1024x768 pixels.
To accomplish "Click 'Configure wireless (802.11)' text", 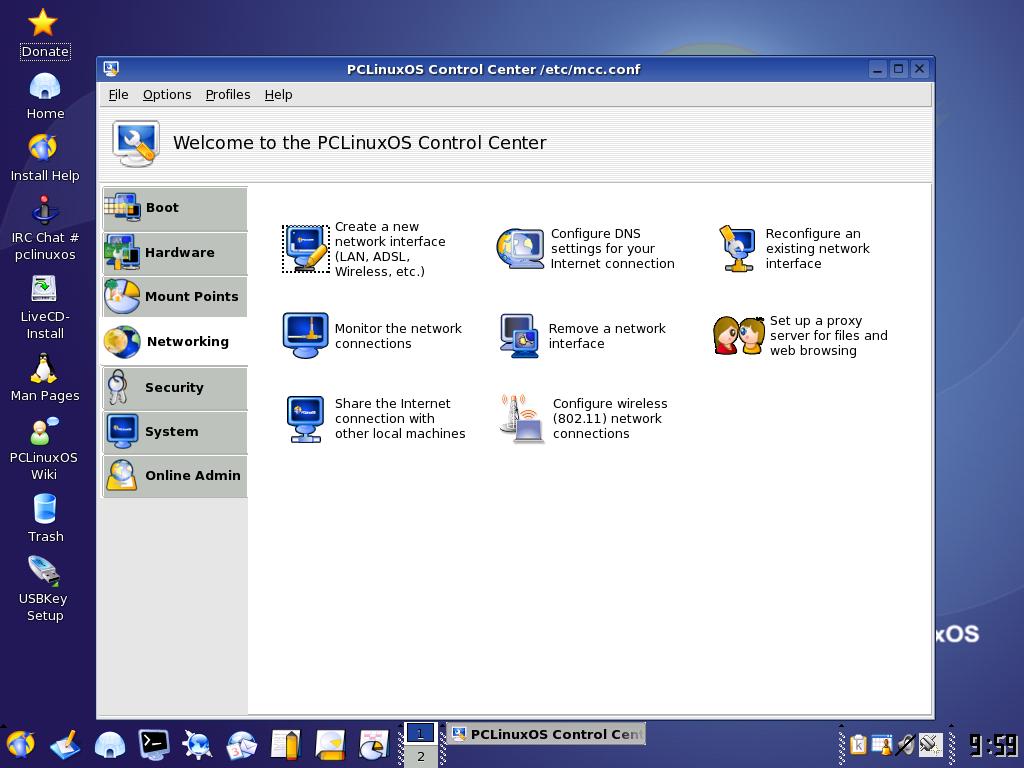I will click(x=610, y=419).
